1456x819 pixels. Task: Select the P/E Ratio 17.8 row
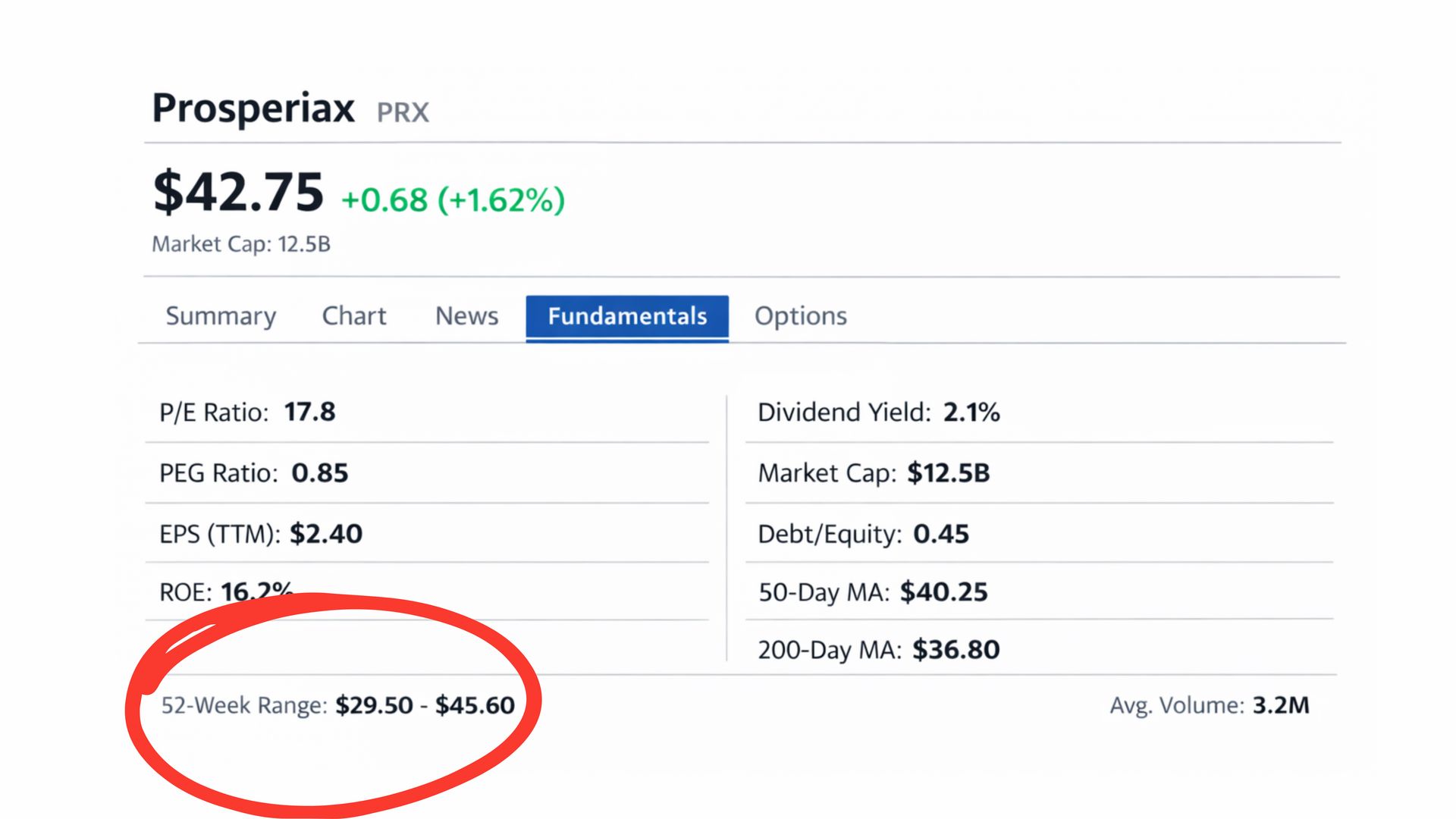pos(247,413)
